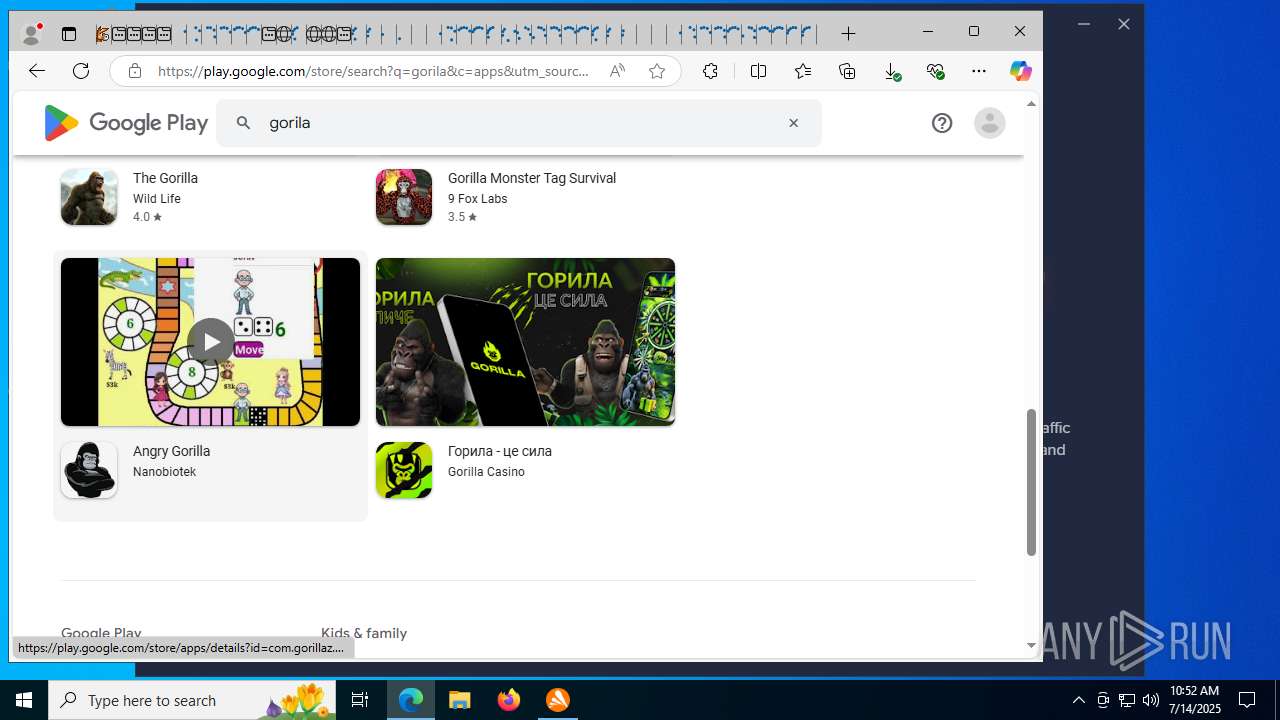Open File Explorer from taskbar
This screenshot has height=720, width=1280.
tap(460, 700)
